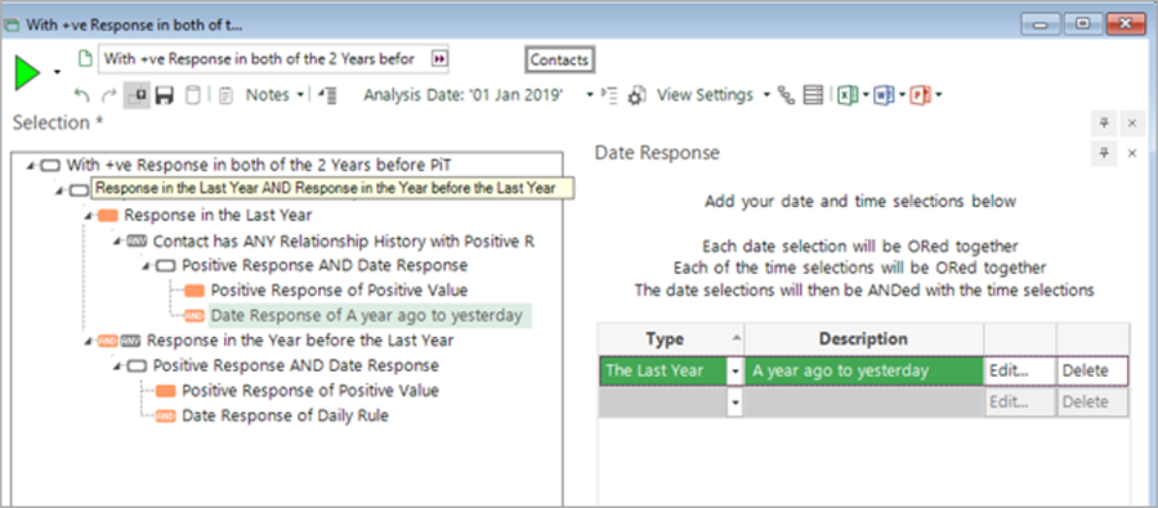The height and width of the screenshot is (508, 1158).
Task: Collapse the Response in the Last Year node
Action: pyautogui.click(x=88, y=216)
